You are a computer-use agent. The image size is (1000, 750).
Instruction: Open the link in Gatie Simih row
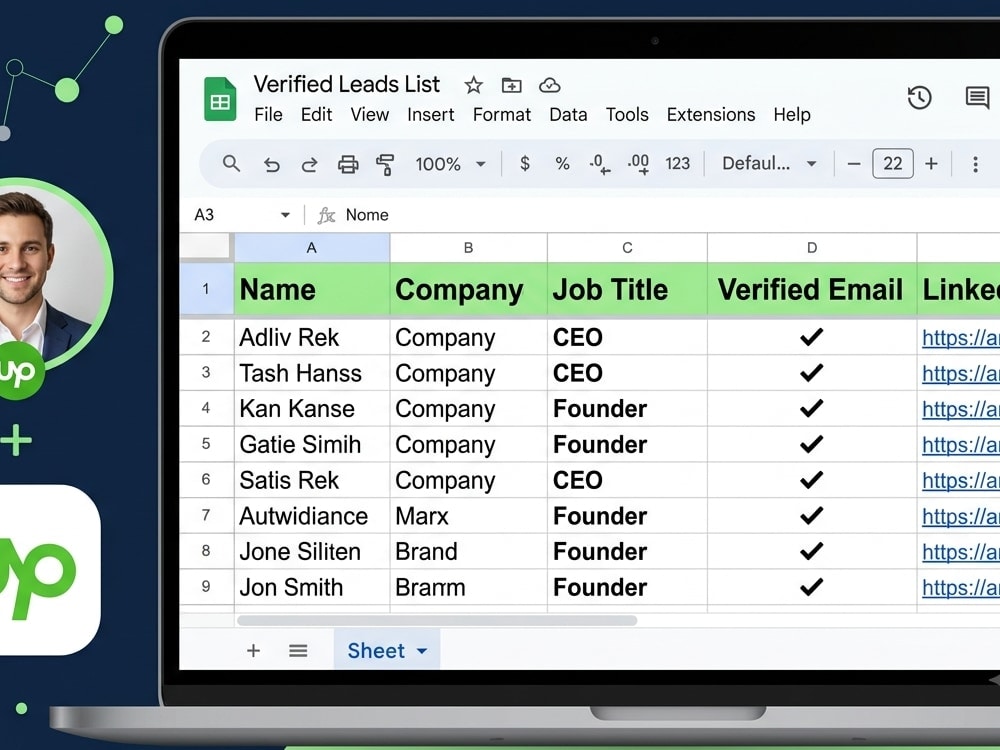[960, 445]
